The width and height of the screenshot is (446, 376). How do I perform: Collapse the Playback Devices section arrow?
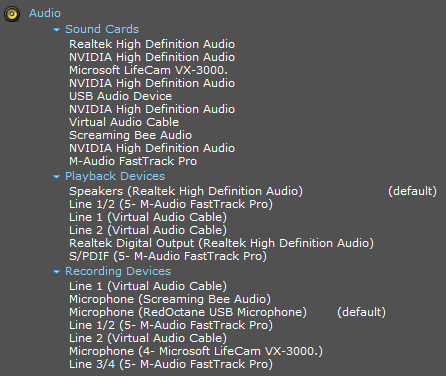point(57,177)
